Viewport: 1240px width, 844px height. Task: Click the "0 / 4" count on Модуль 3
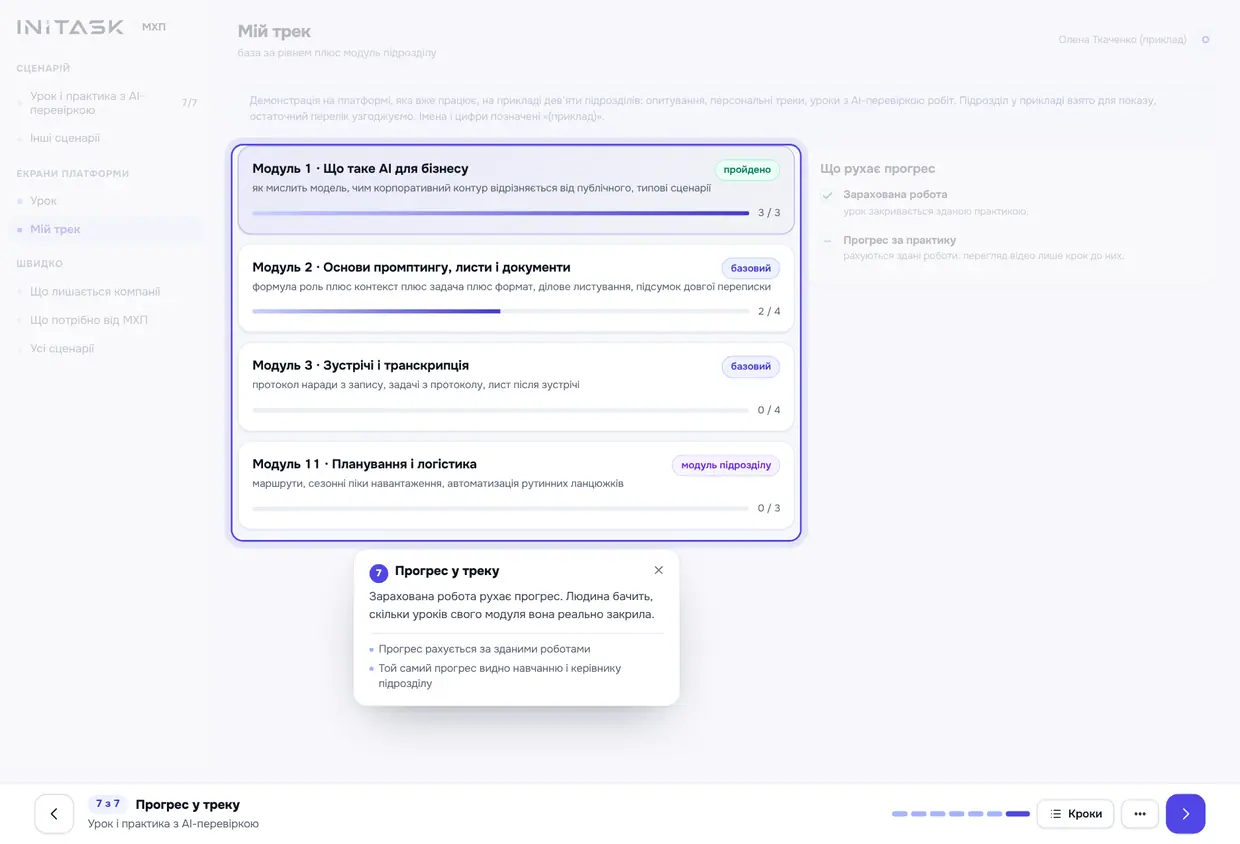pos(769,410)
